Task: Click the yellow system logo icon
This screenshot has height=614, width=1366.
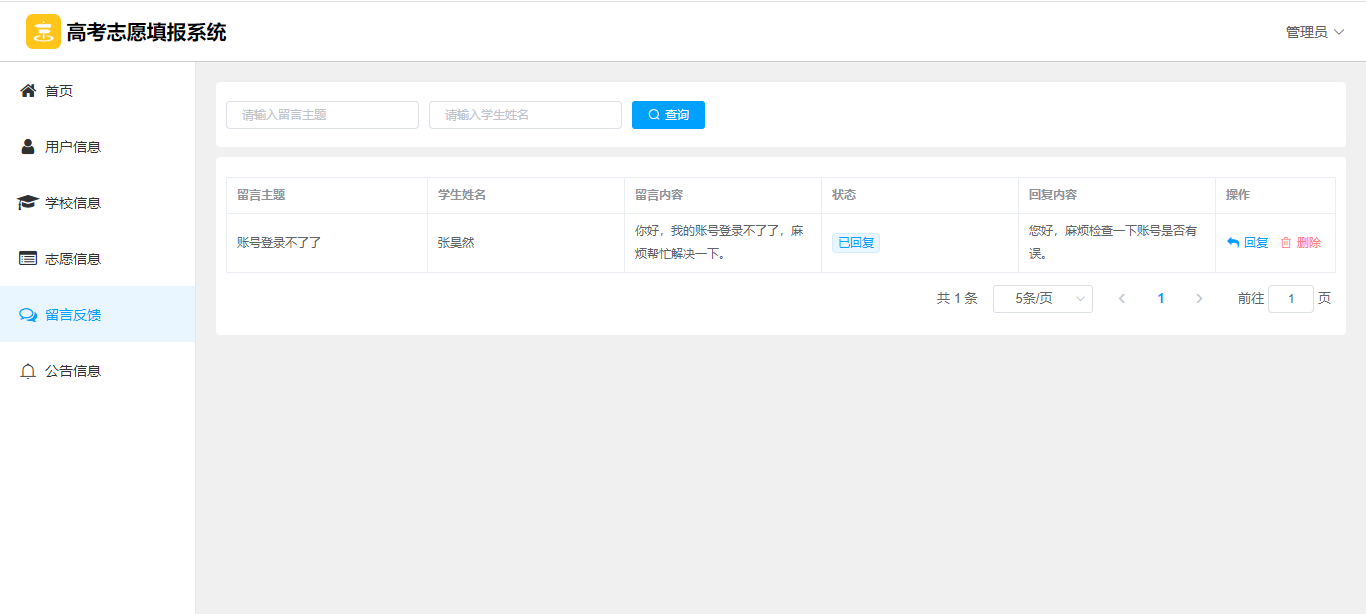Action: point(43,32)
